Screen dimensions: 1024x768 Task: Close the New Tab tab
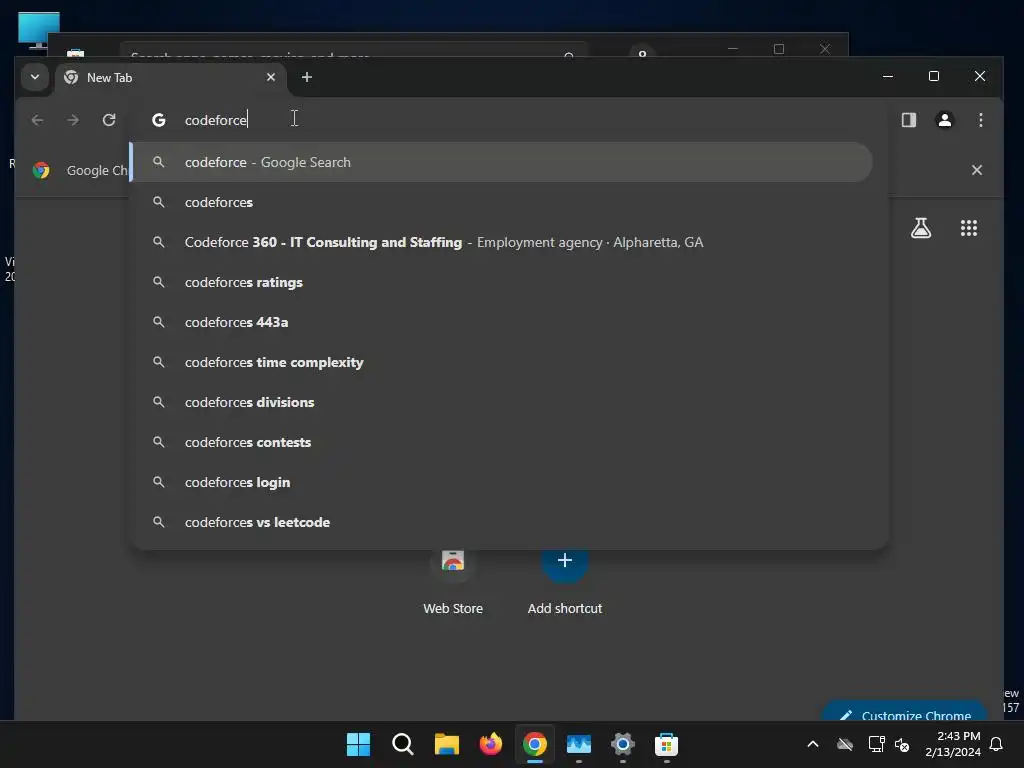pos(270,77)
